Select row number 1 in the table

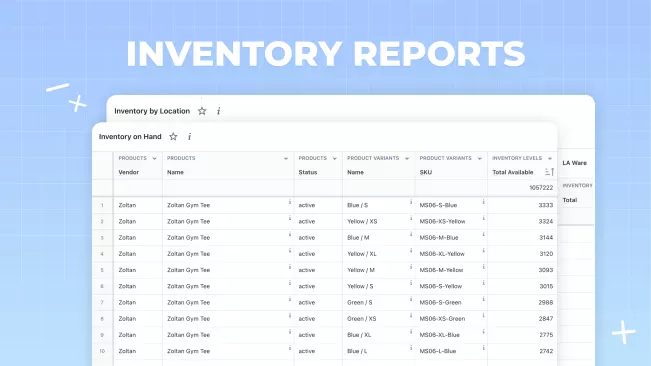[102, 205]
